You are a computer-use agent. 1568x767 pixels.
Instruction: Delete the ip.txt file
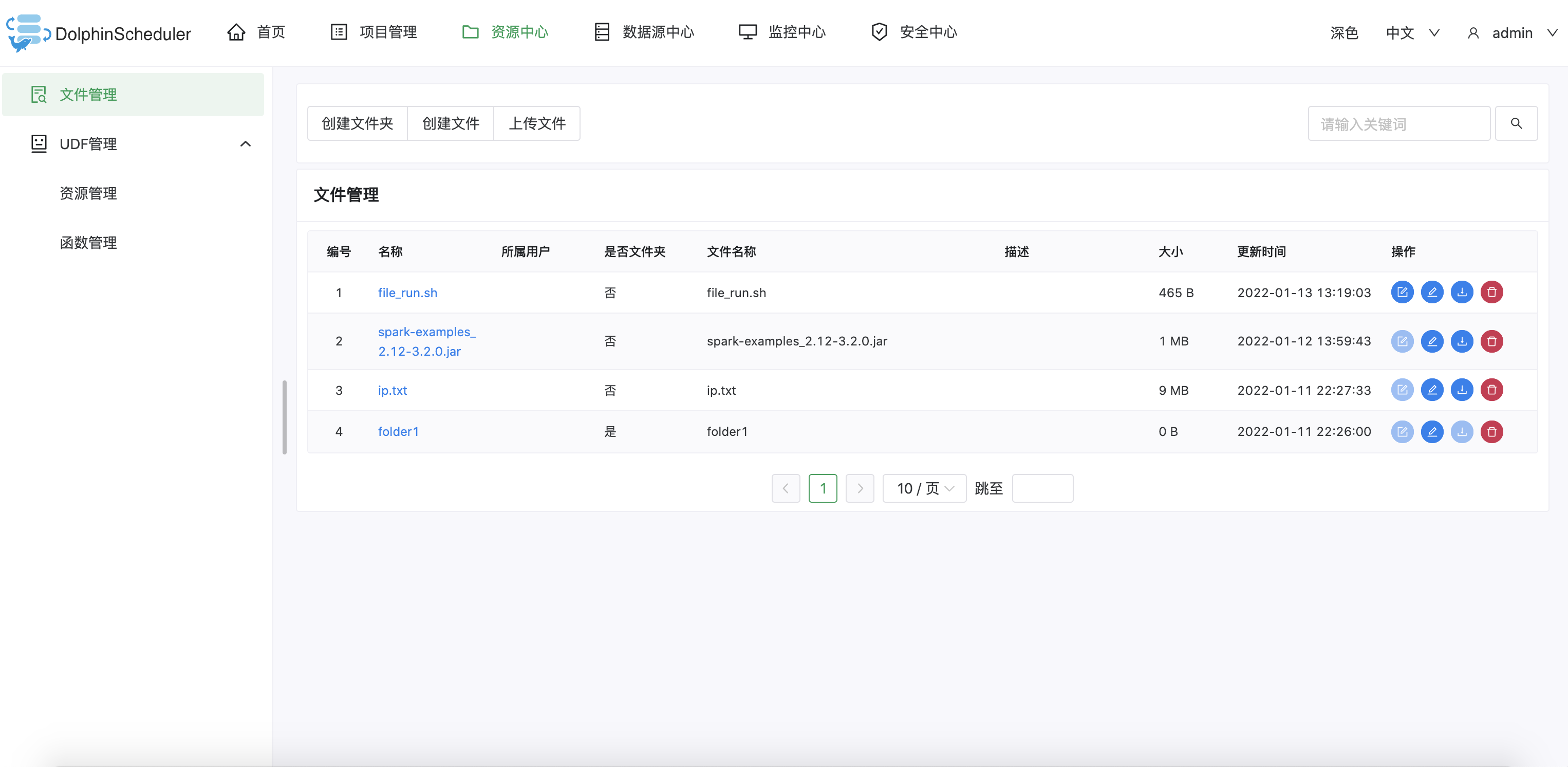tap(1491, 390)
